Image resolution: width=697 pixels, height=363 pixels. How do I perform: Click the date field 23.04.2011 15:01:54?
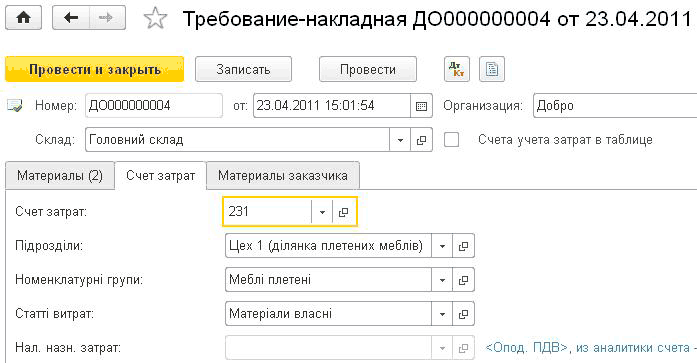tap(332, 106)
